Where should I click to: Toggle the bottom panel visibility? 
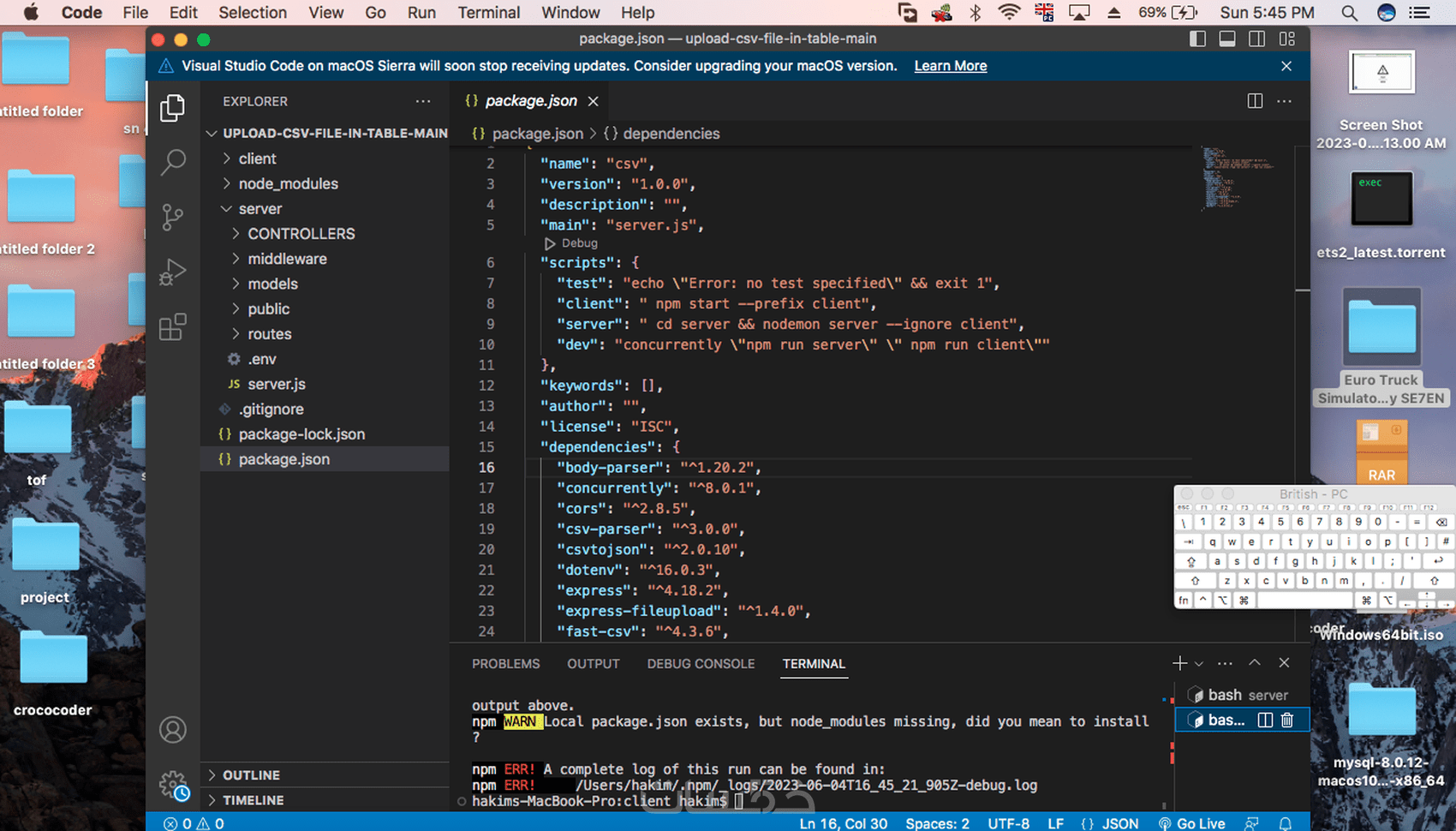coord(1227,39)
